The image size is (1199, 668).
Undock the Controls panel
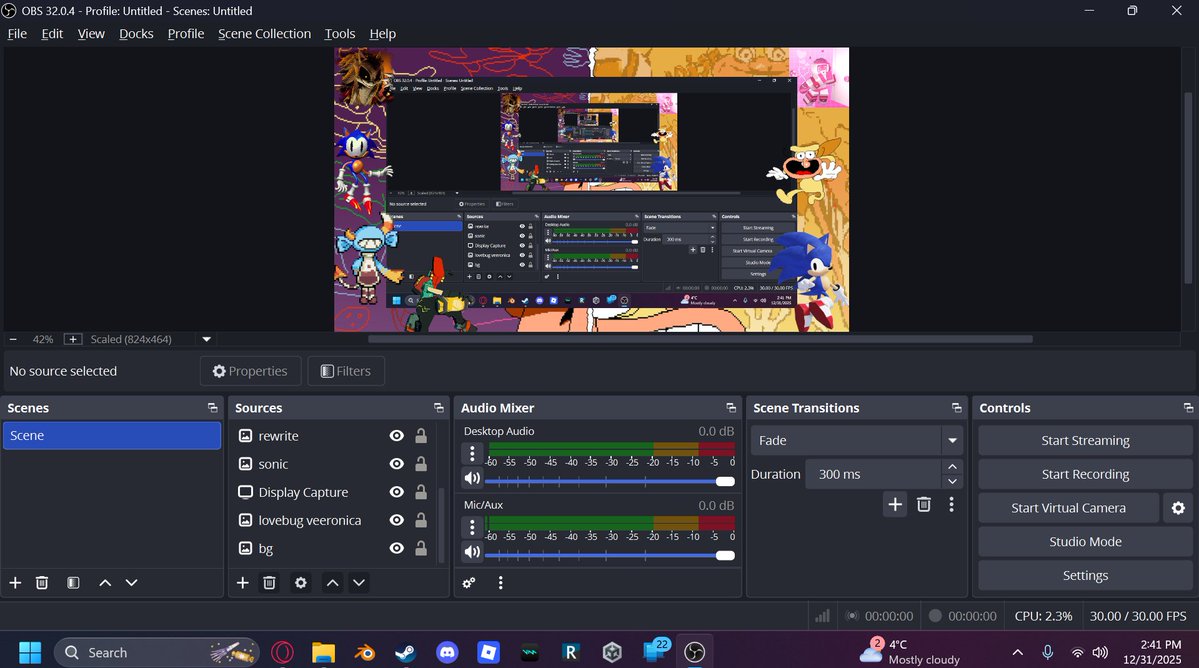click(x=1188, y=407)
